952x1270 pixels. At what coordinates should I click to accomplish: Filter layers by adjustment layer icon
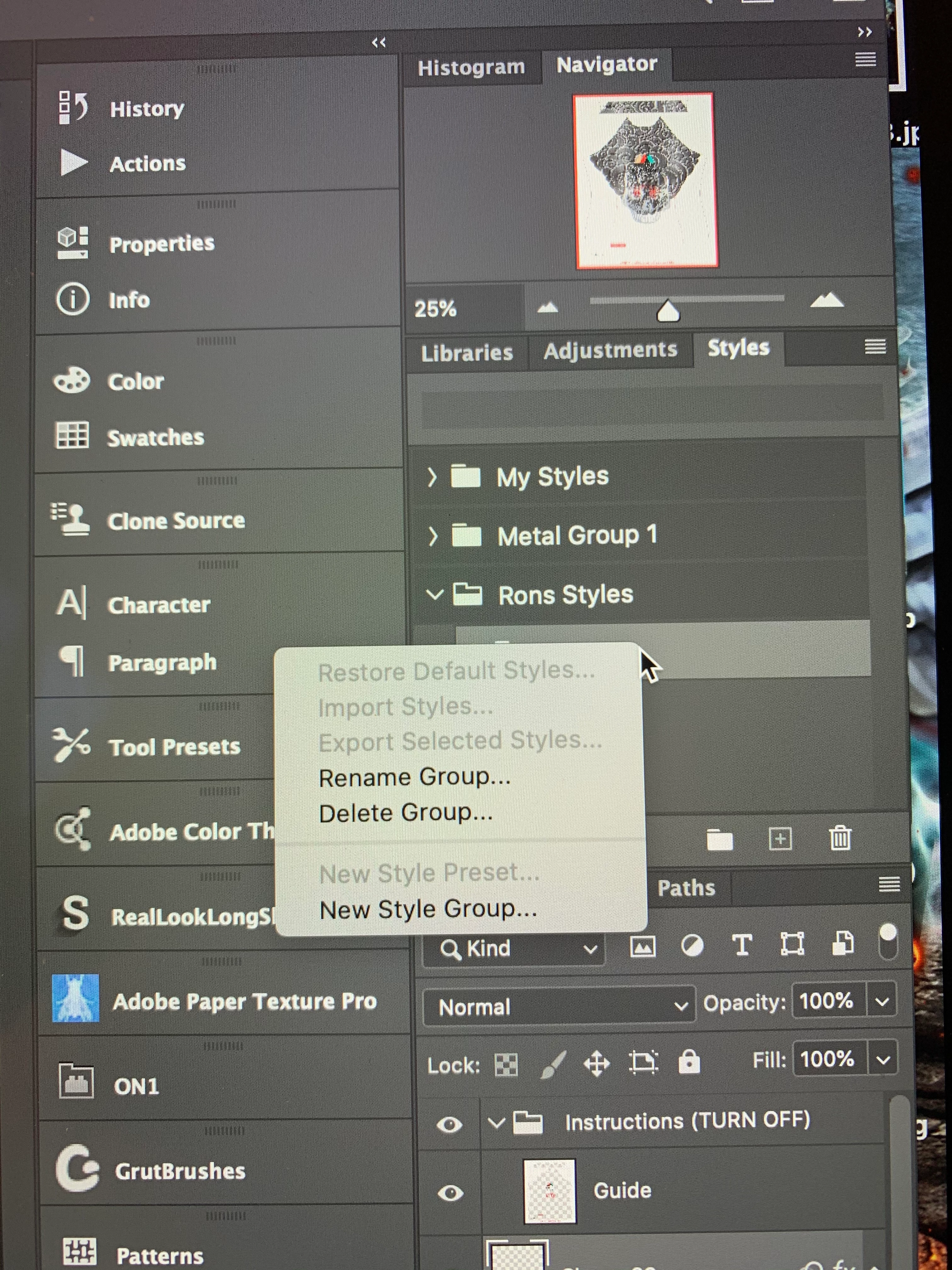[x=692, y=946]
